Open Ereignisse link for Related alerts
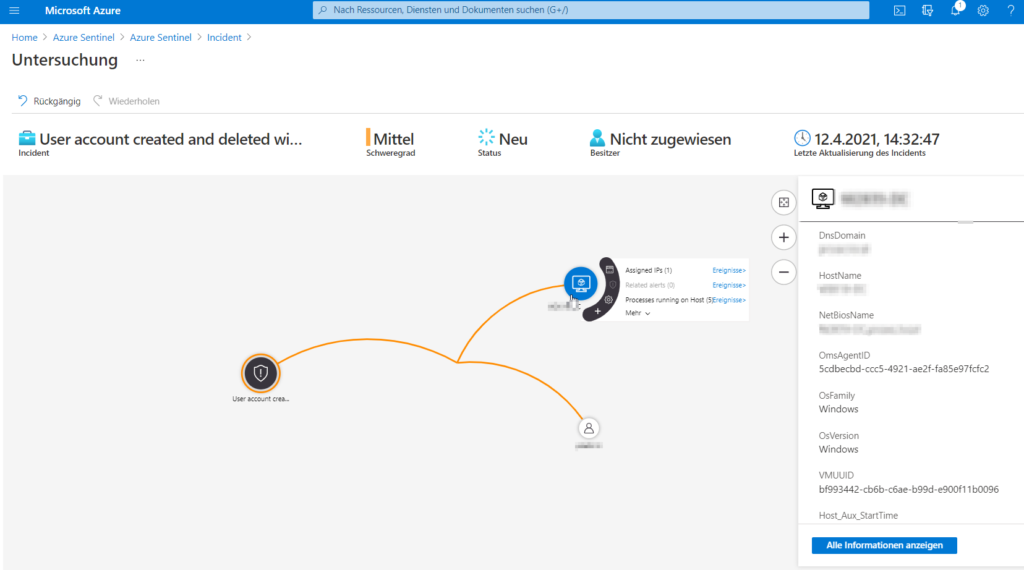Image resolution: width=1024 pixels, height=570 pixels. click(x=729, y=285)
